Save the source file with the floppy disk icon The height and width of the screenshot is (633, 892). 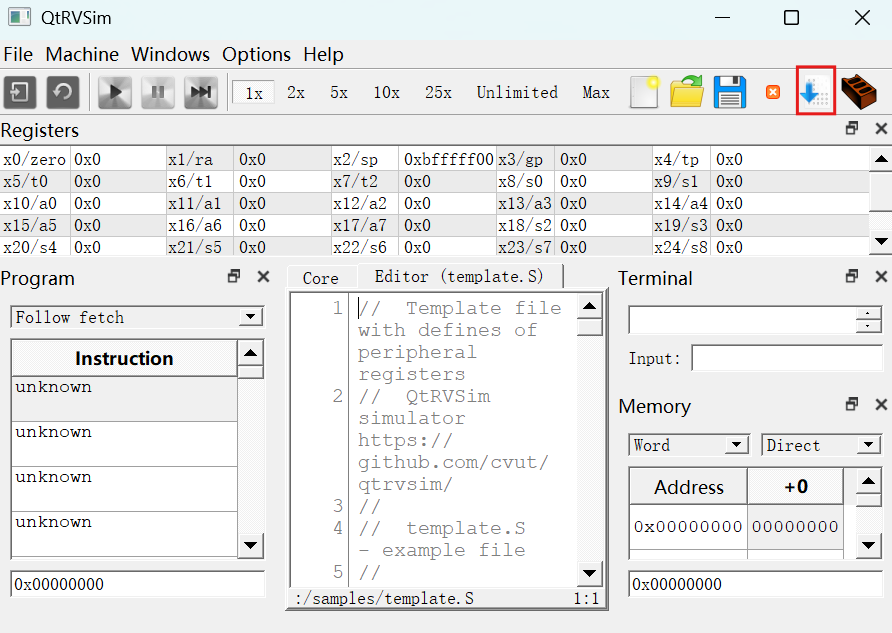(x=729, y=93)
